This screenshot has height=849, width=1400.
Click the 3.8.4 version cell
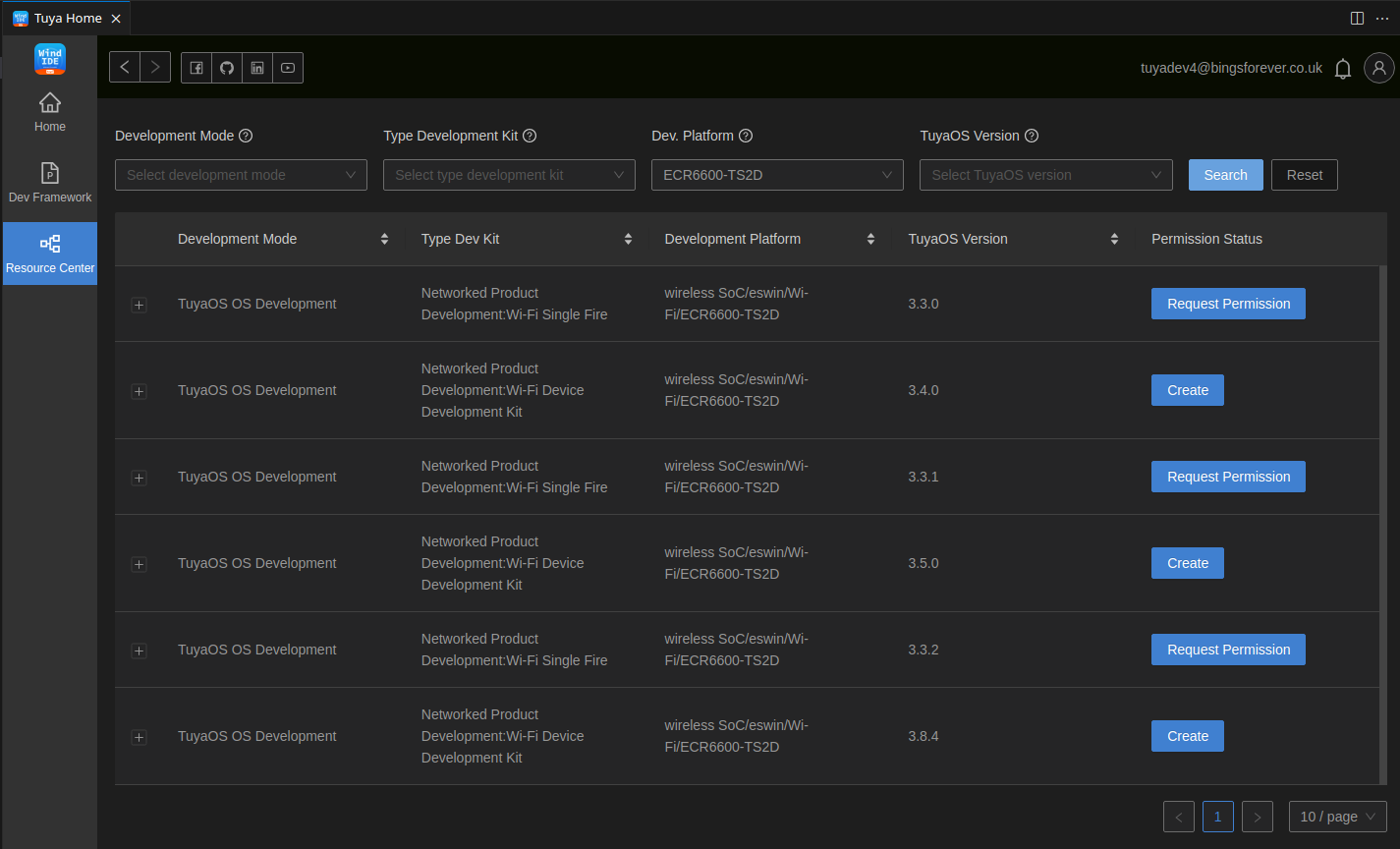point(924,736)
